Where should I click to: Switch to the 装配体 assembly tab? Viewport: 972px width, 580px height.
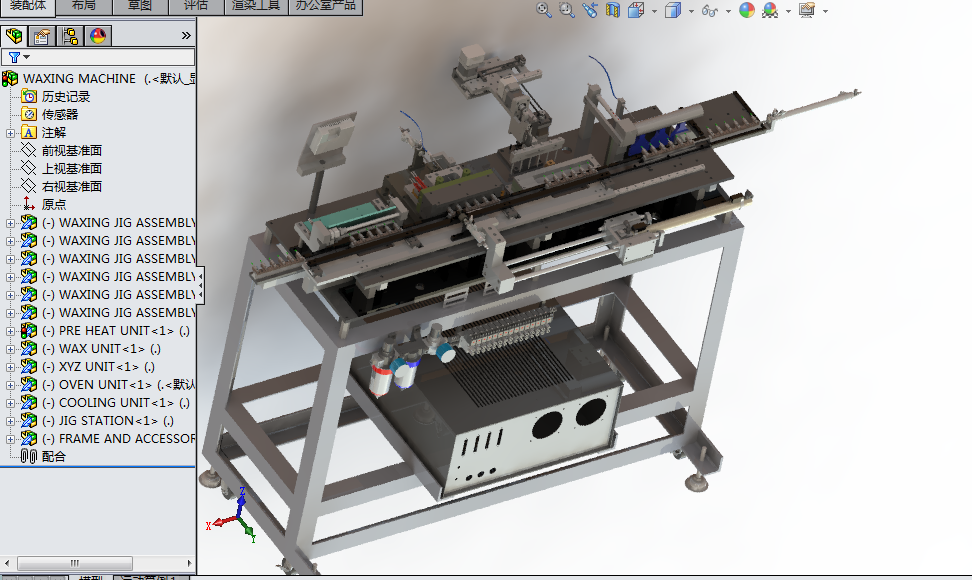pyautogui.click(x=27, y=6)
